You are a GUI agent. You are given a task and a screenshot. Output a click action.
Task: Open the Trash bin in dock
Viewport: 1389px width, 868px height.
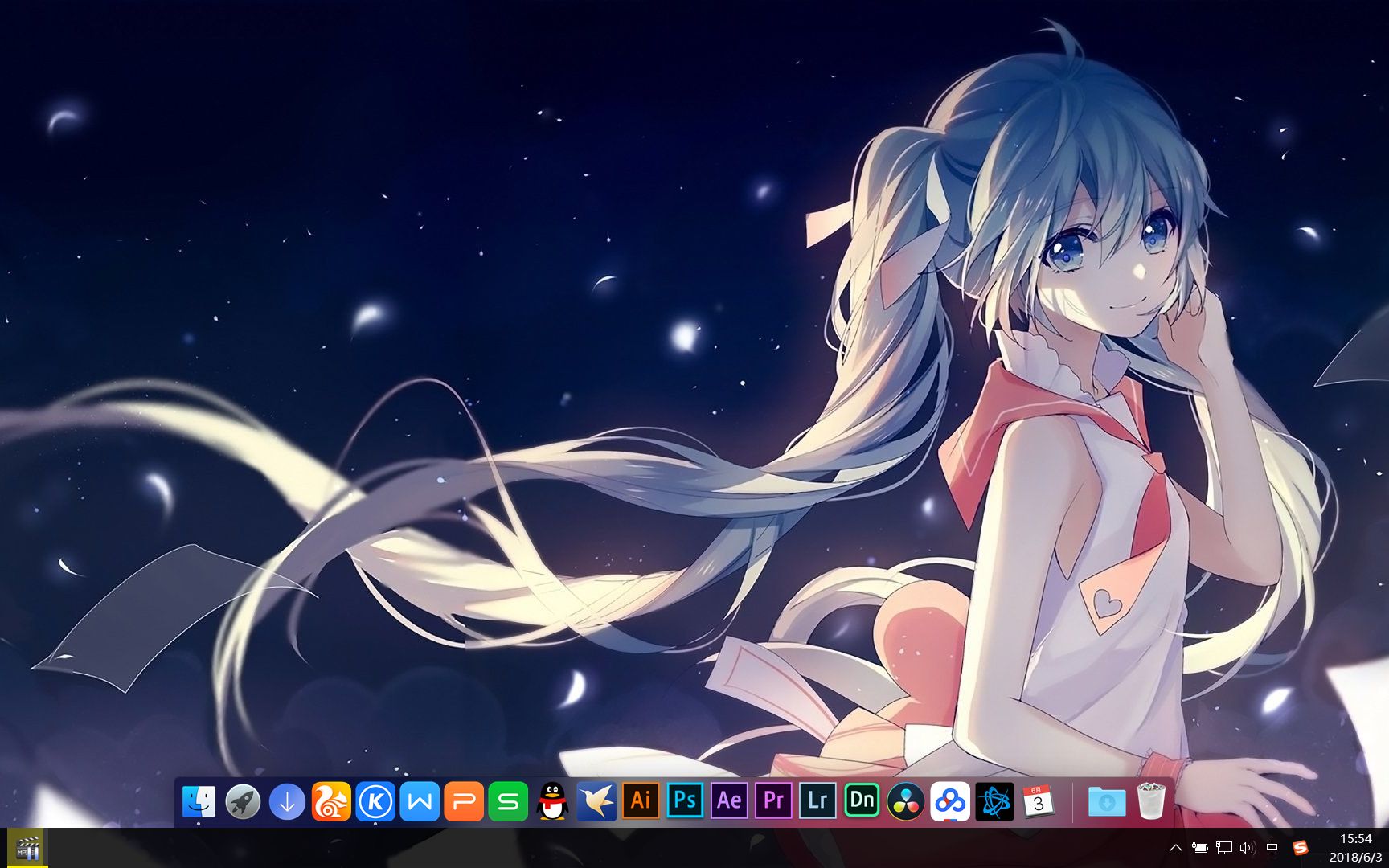pos(1151,801)
